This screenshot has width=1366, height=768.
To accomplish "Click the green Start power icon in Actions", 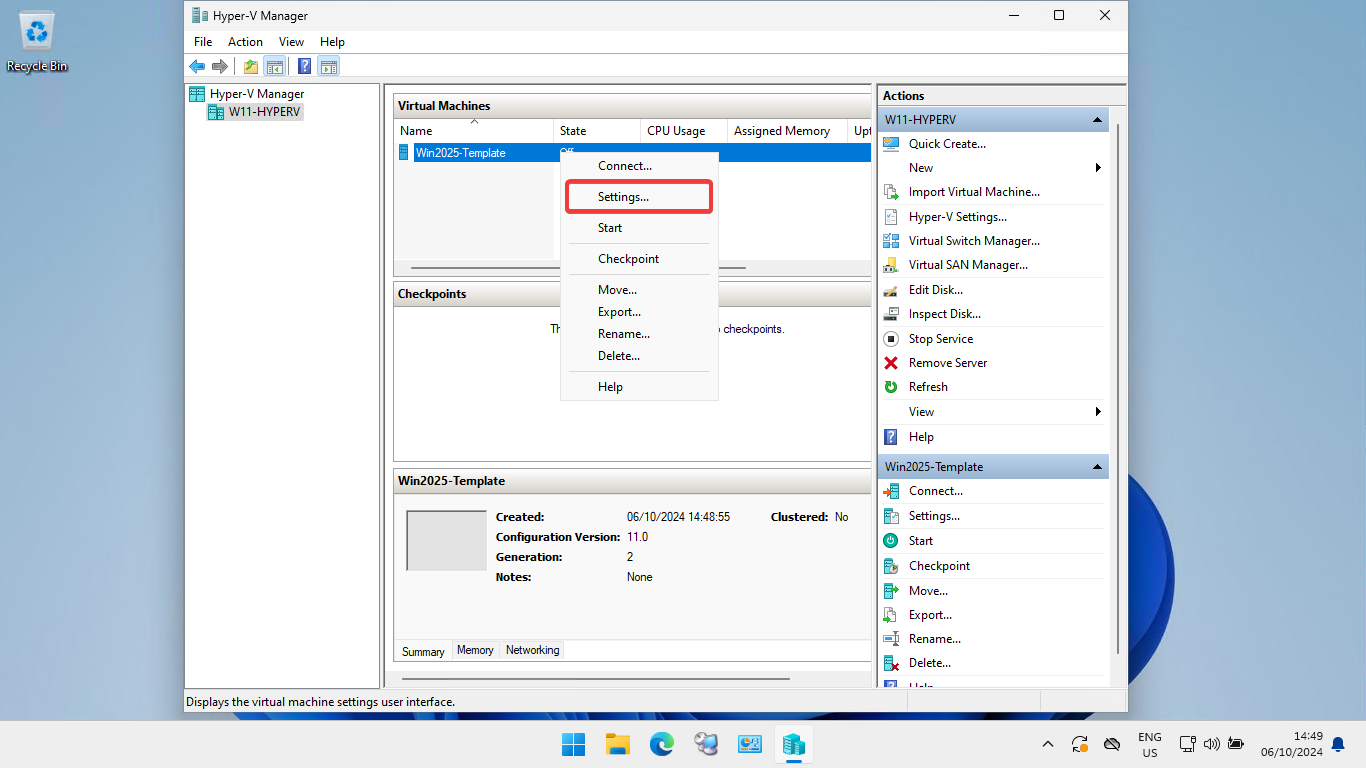I will (x=891, y=541).
